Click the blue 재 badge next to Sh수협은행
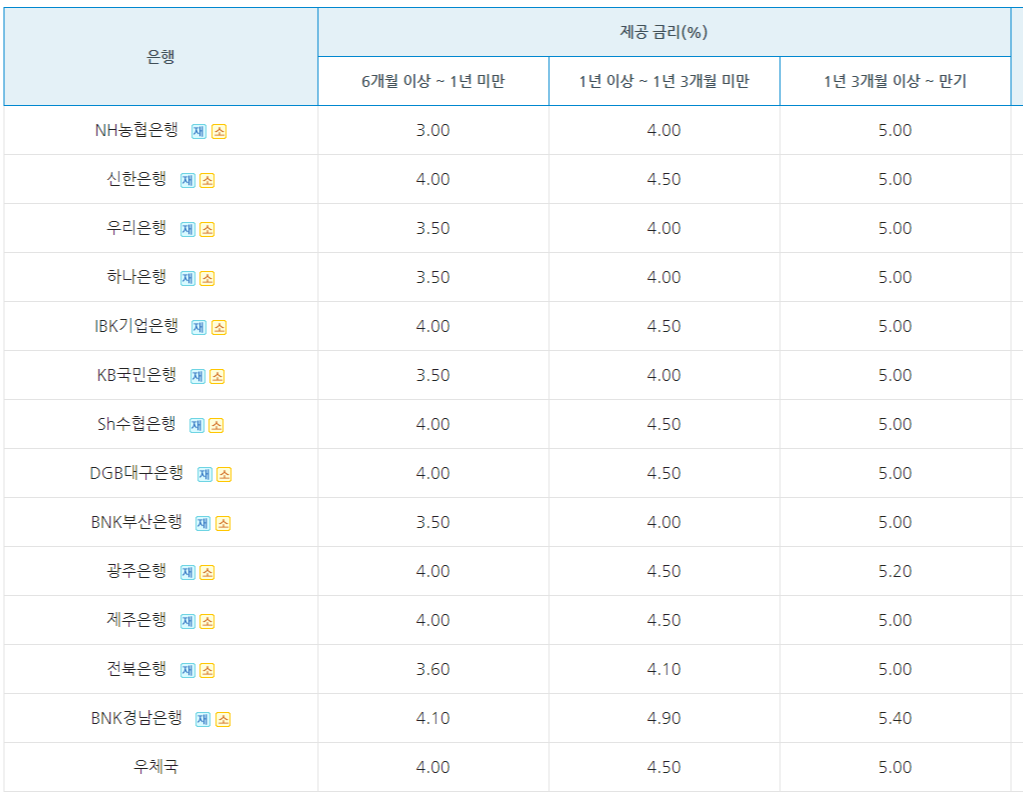 (x=197, y=425)
